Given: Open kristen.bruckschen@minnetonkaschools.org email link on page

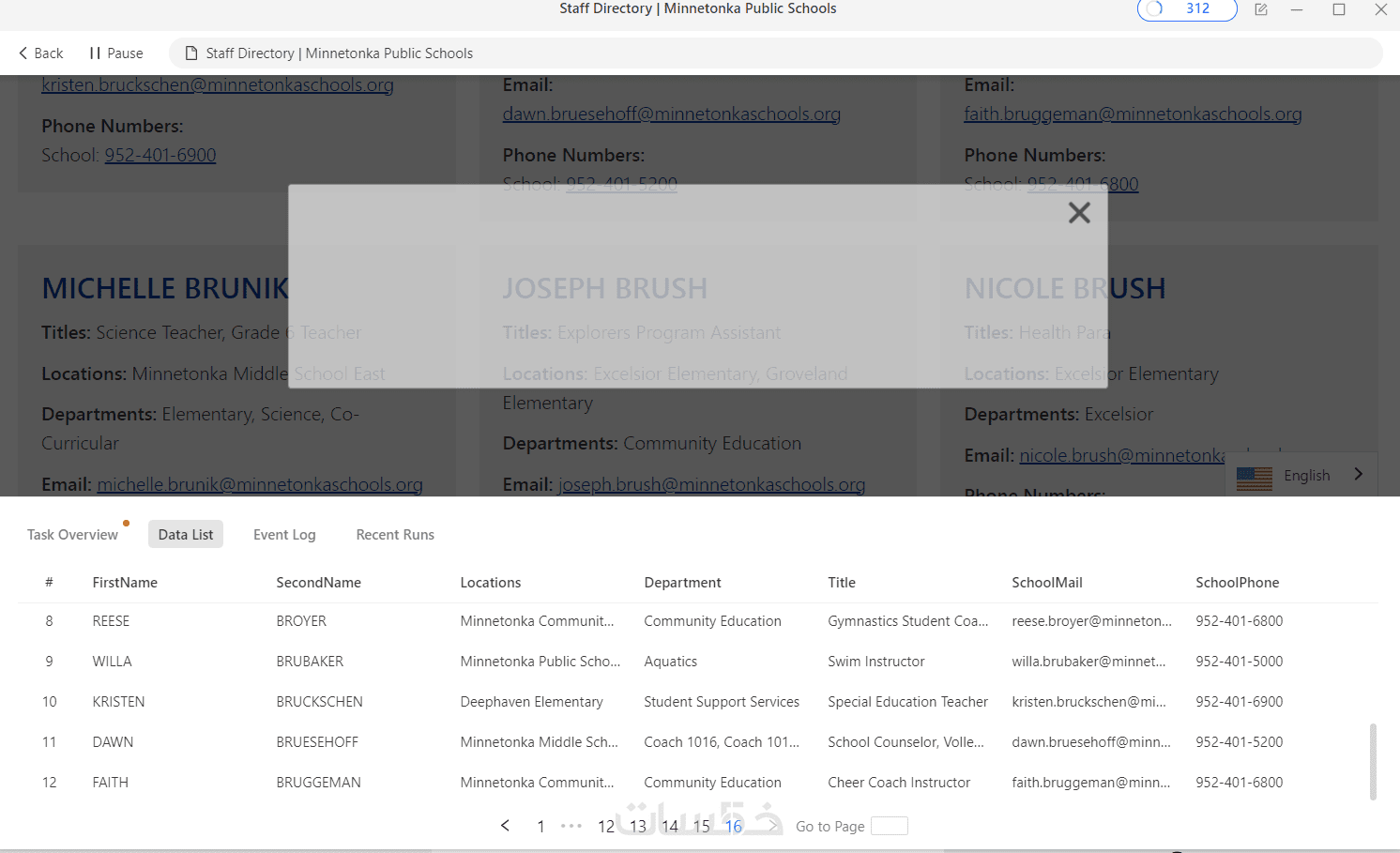Looking at the screenshot, I should [x=218, y=84].
